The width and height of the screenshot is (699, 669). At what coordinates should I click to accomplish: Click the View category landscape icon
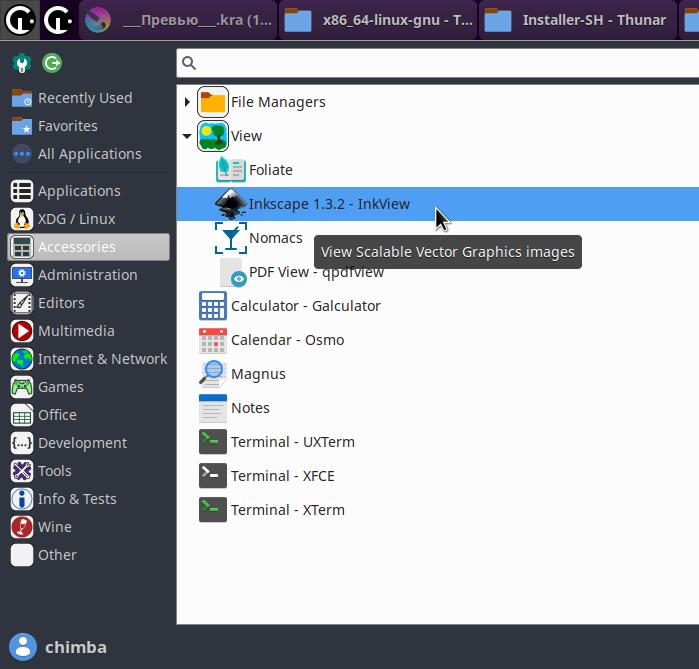pyautogui.click(x=213, y=136)
